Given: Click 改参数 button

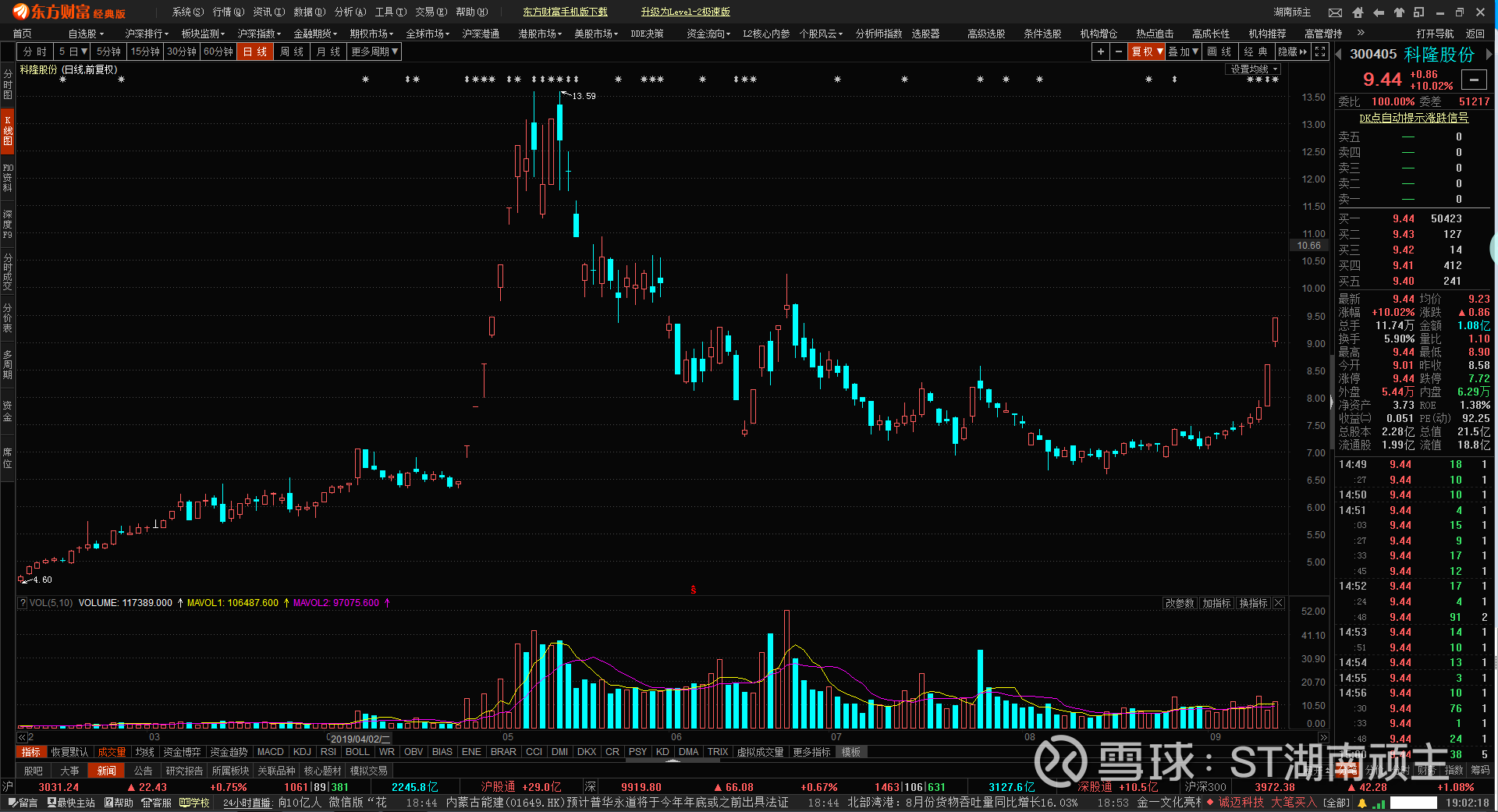Looking at the screenshot, I should [x=1180, y=603].
